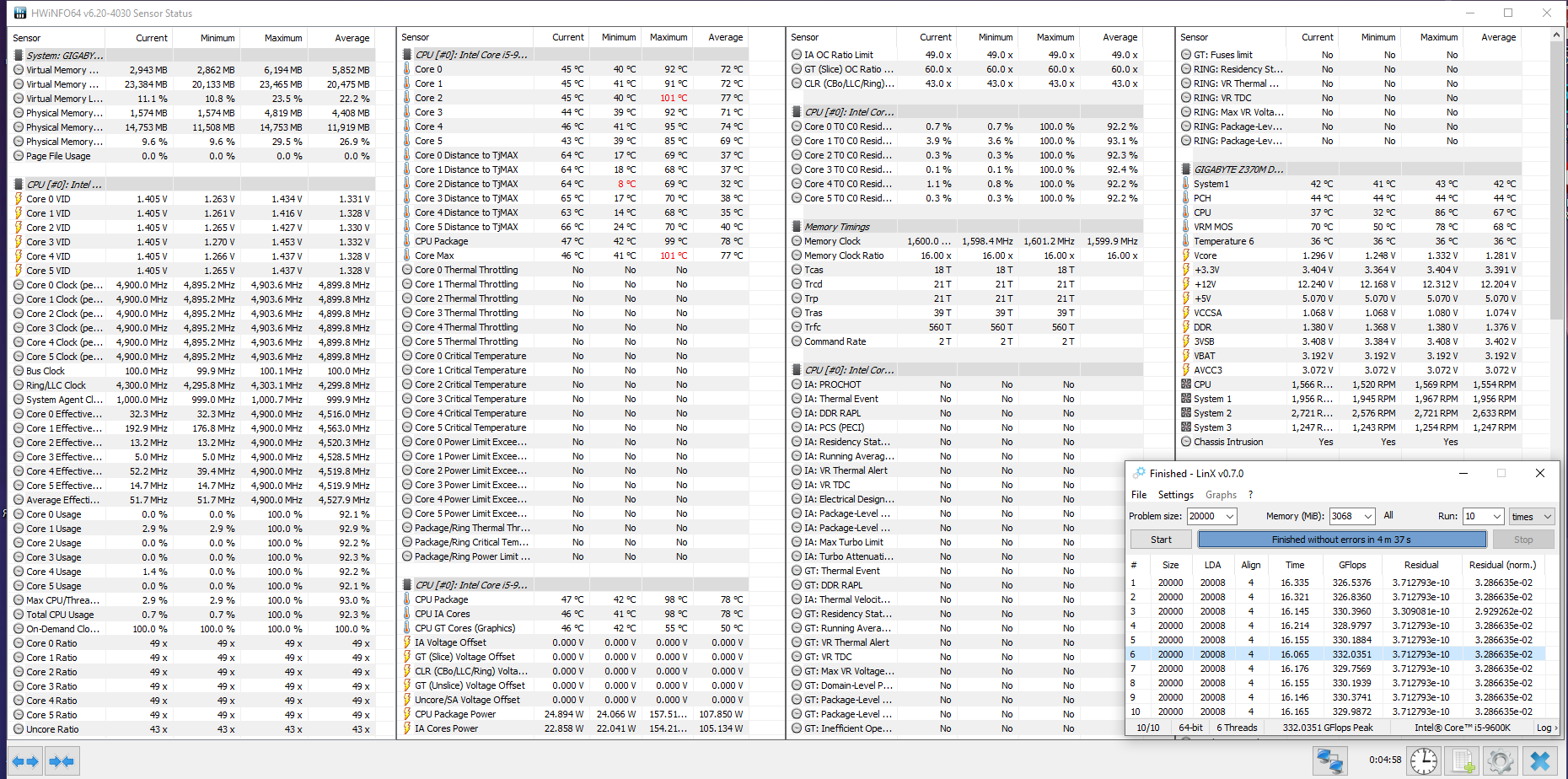Open the Settings menu in LinX
This screenshot has height=779, width=1568.
(1175, 495)
